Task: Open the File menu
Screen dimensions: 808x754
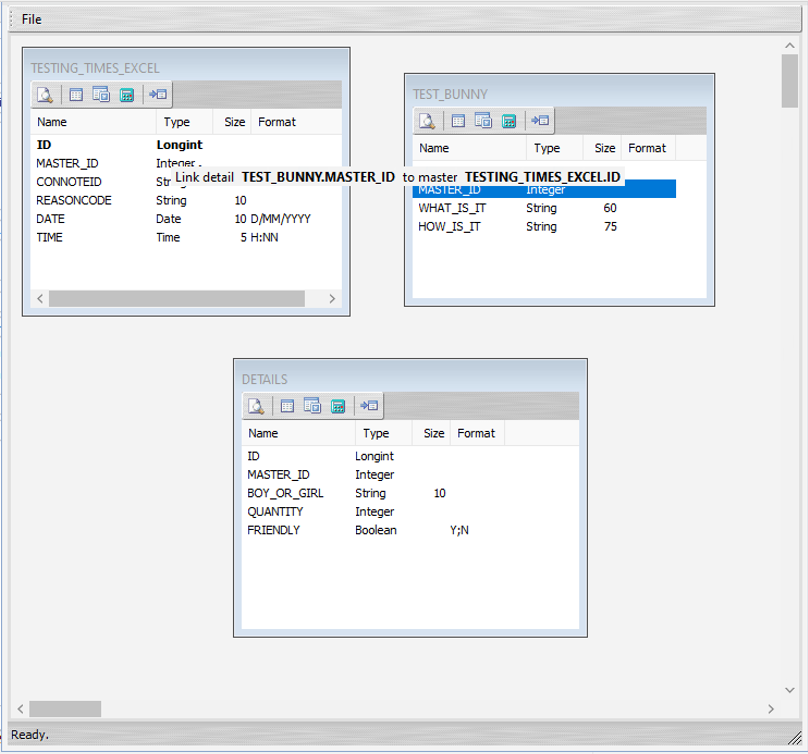Action: click(31, 20)
